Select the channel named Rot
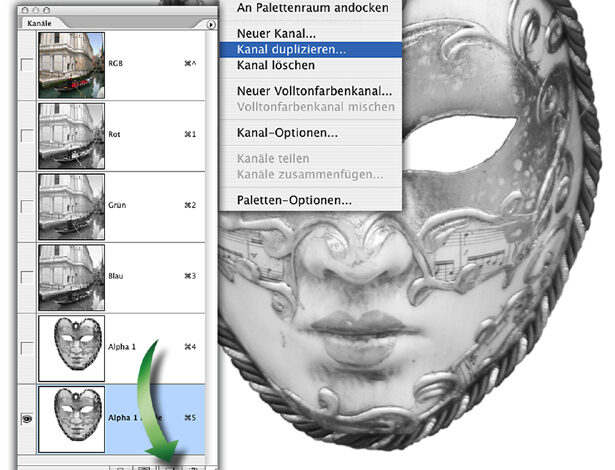Image resolution: width=615 pixels, height=470 pixels. (x=114, y=134)
